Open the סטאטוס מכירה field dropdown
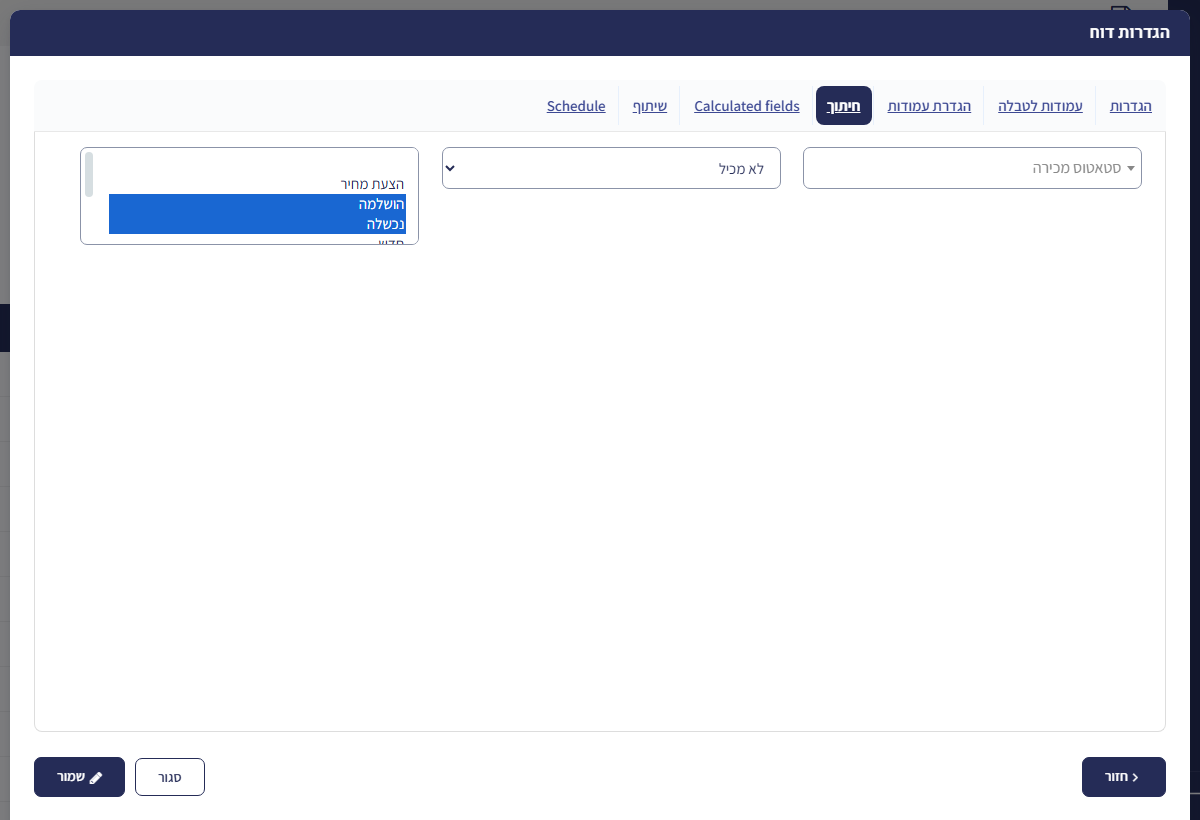This screenshot has width=1200, height=820. 972,169
